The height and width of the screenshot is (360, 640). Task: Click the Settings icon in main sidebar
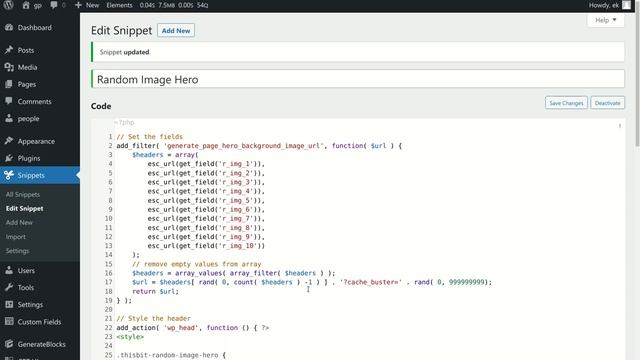pyautogui.click(x=9, y=304)
